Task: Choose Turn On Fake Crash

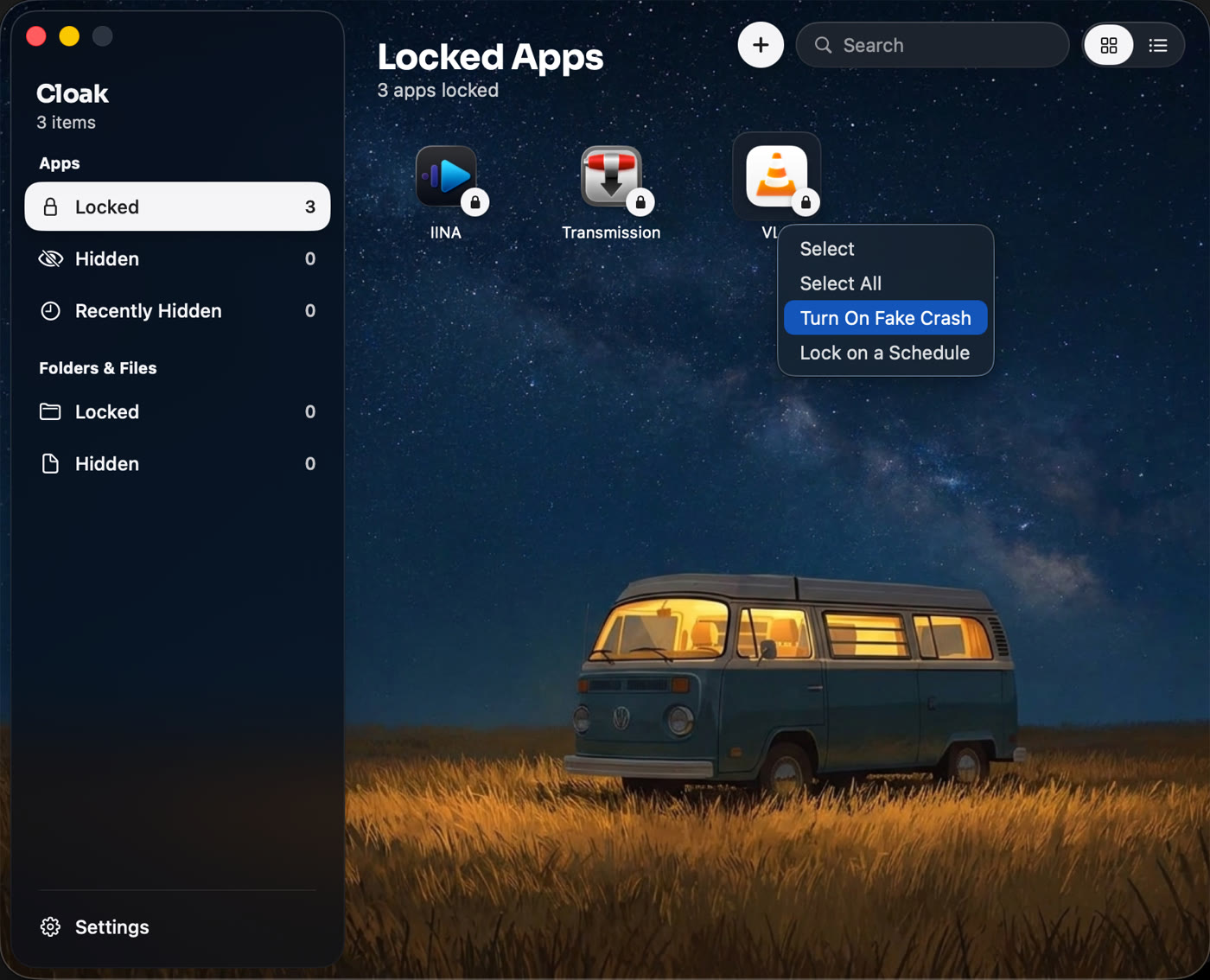Action: (885, 318)
